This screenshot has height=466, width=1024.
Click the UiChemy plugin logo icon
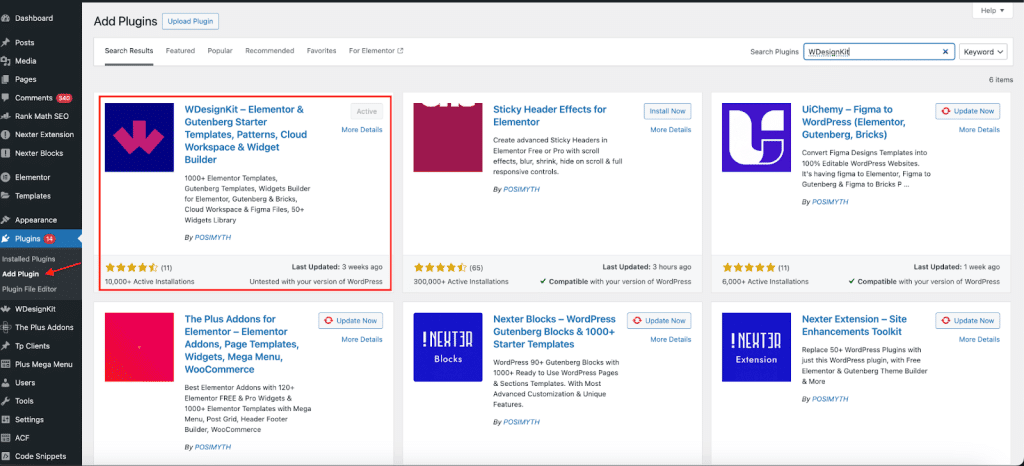click(x=757, y=137)
